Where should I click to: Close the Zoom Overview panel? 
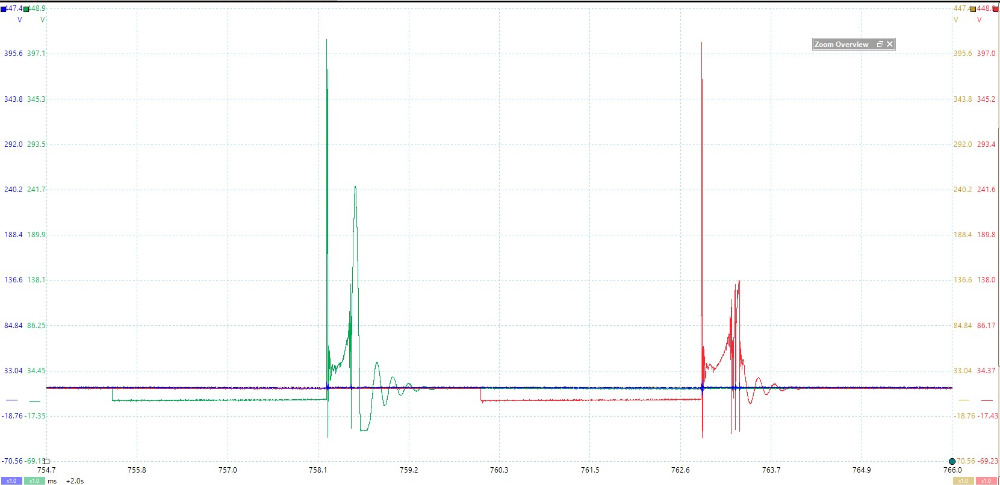tap(890, 44)
